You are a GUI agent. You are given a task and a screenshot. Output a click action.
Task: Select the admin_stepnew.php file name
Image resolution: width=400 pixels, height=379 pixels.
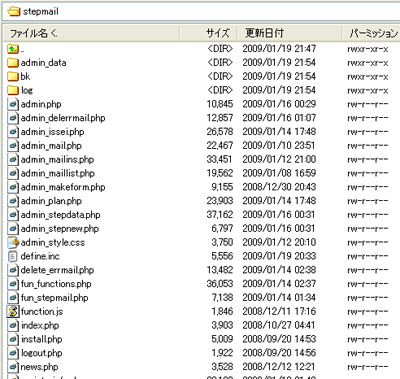60,229
